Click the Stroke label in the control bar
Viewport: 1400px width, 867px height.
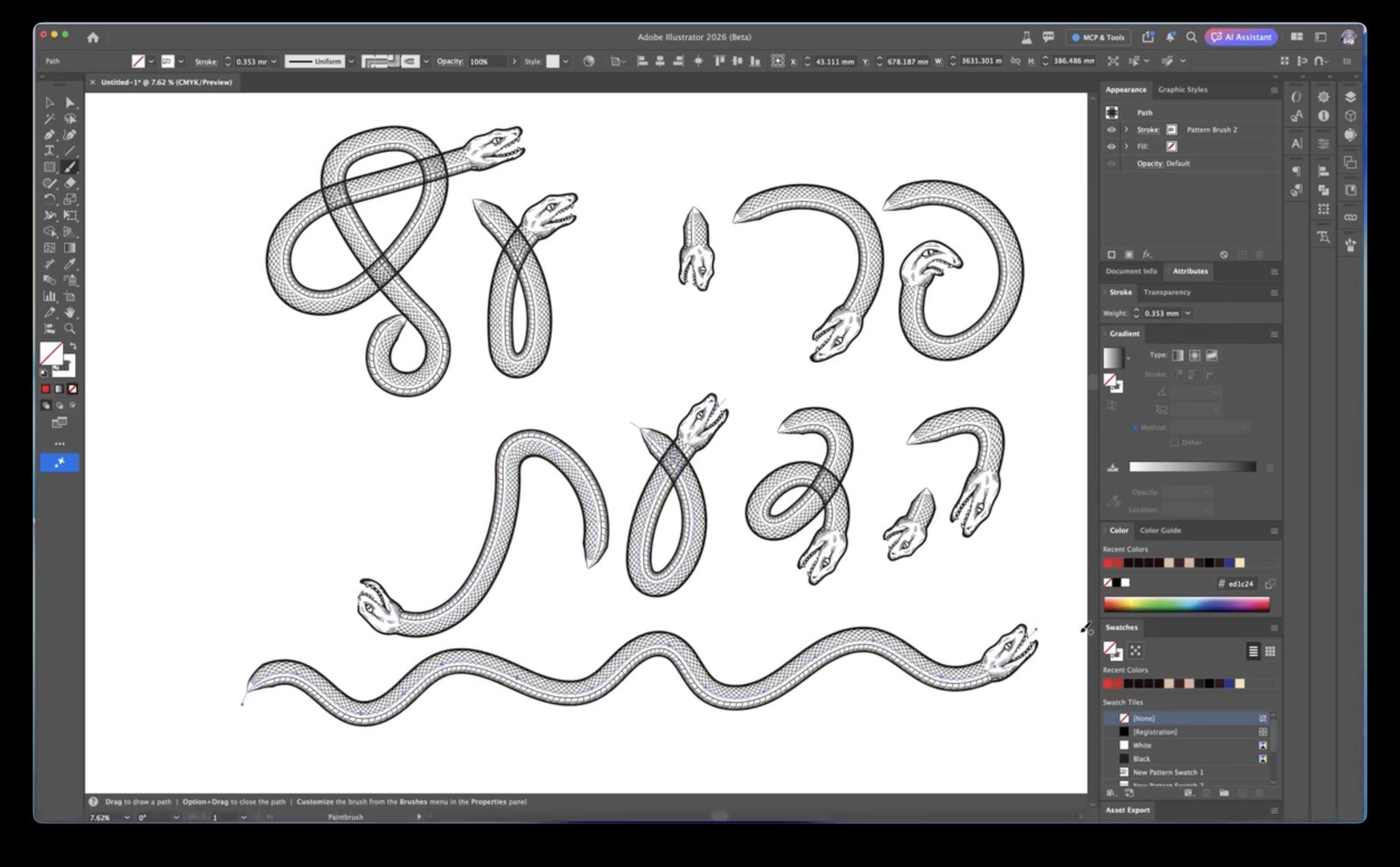coord(206,61)
